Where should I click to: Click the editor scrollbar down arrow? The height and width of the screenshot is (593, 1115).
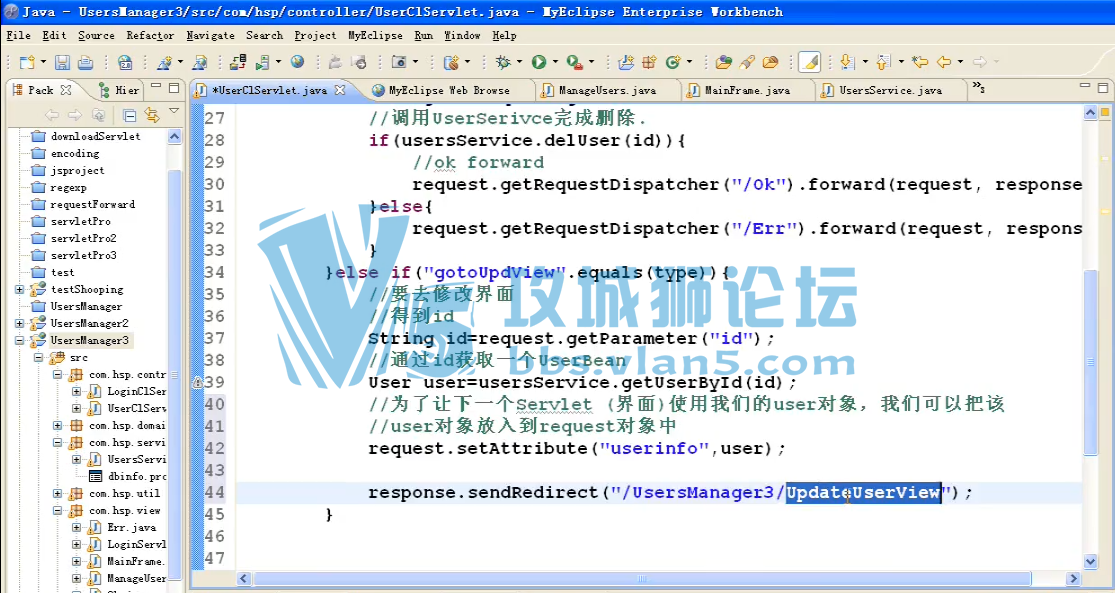pyautogui.click(x=1090, y=562)
